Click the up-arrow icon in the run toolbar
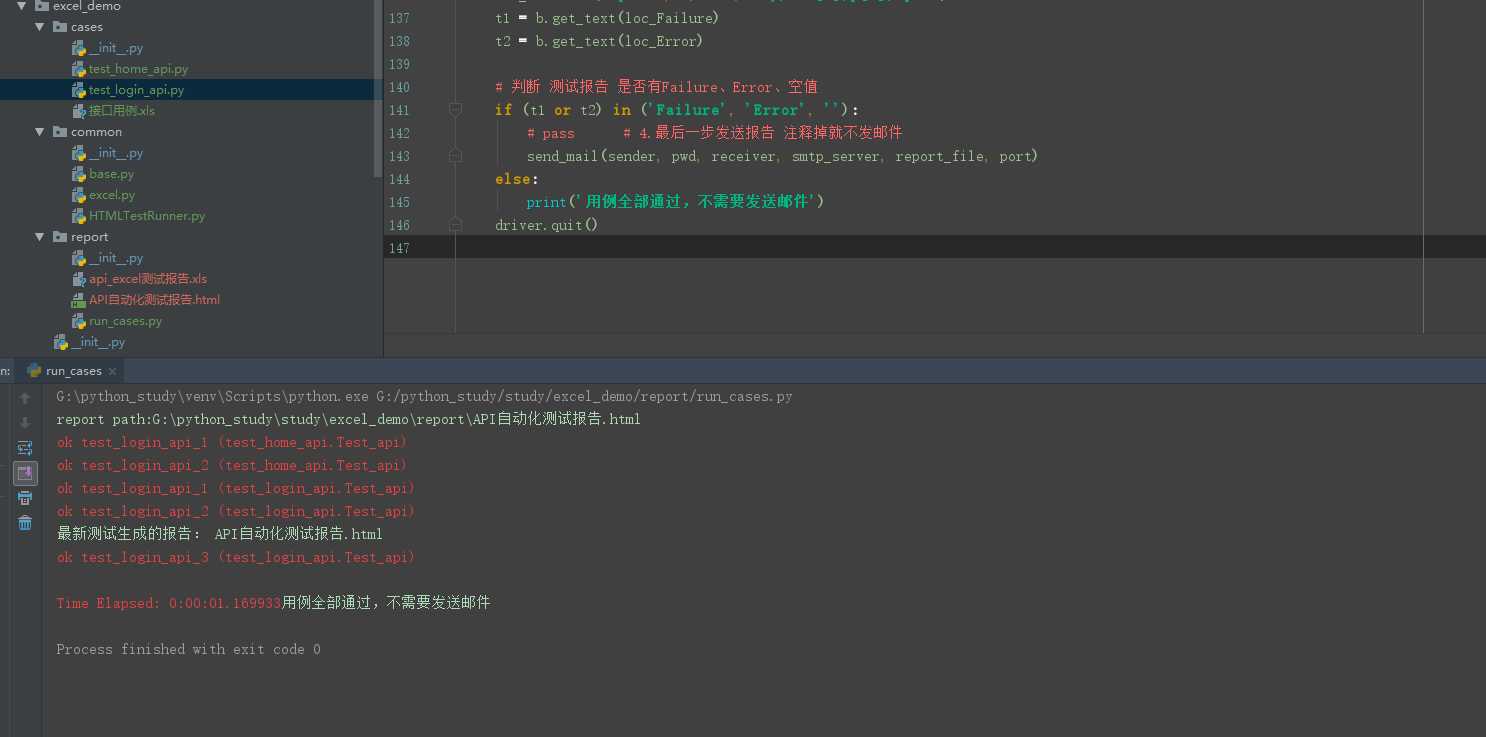The width and height of the screenshot is (1486, 737). coord(25,398)
